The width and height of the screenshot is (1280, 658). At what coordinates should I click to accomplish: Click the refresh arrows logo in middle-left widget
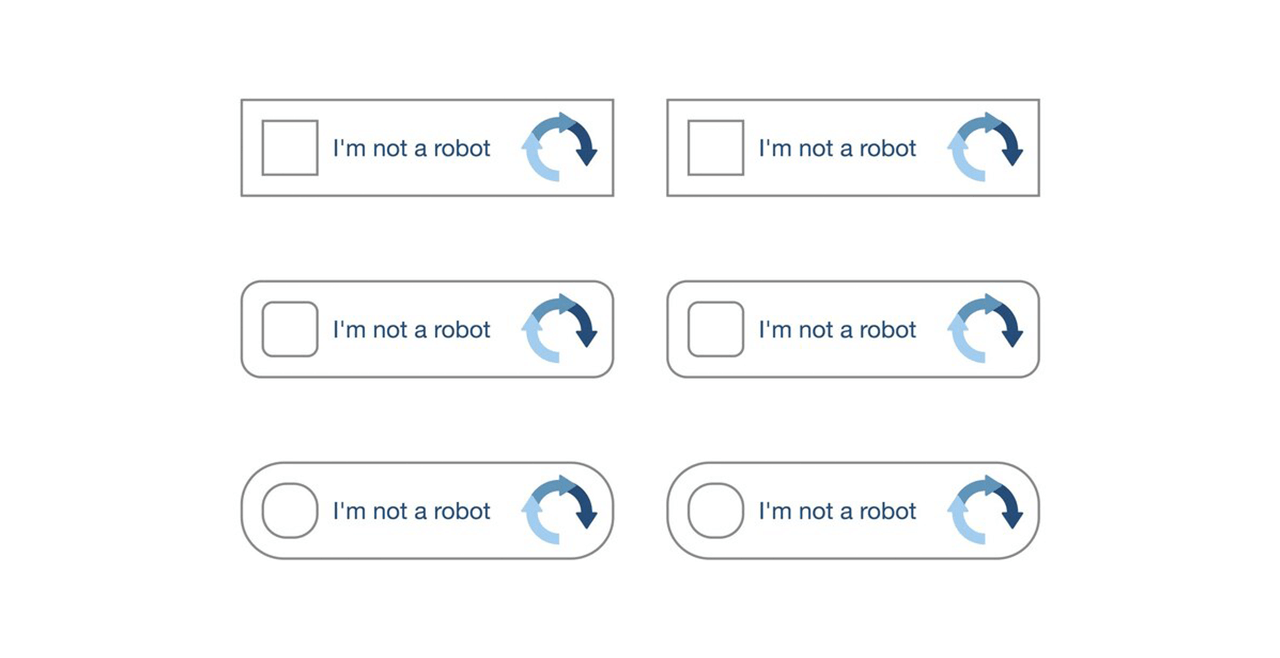pyautogui.click(x=559, y=328)
